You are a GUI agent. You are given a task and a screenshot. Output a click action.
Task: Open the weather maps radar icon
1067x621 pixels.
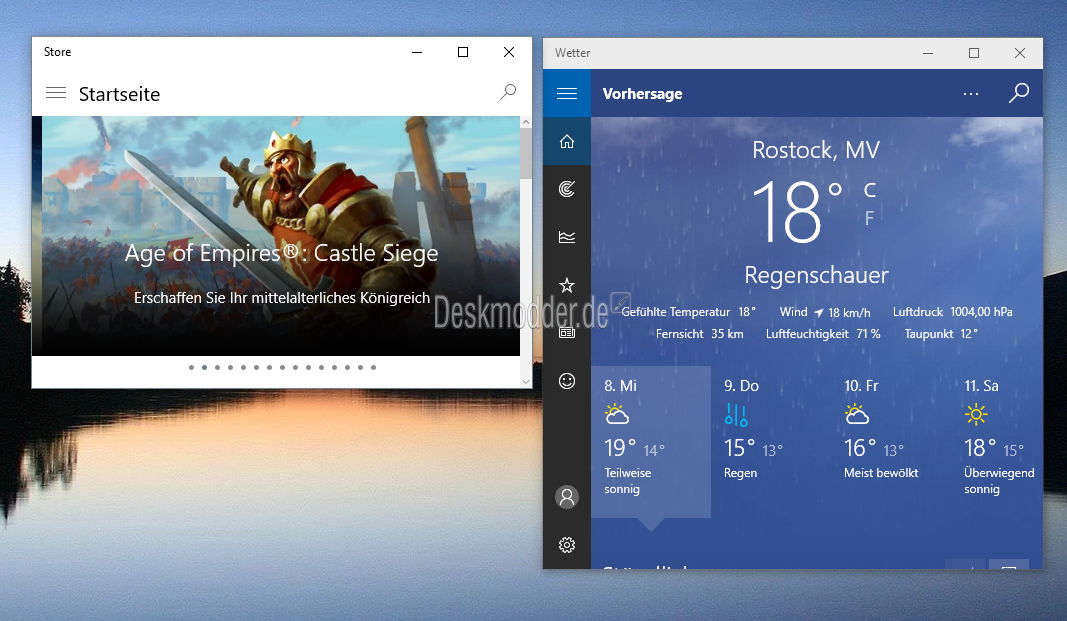coord(567,189)
